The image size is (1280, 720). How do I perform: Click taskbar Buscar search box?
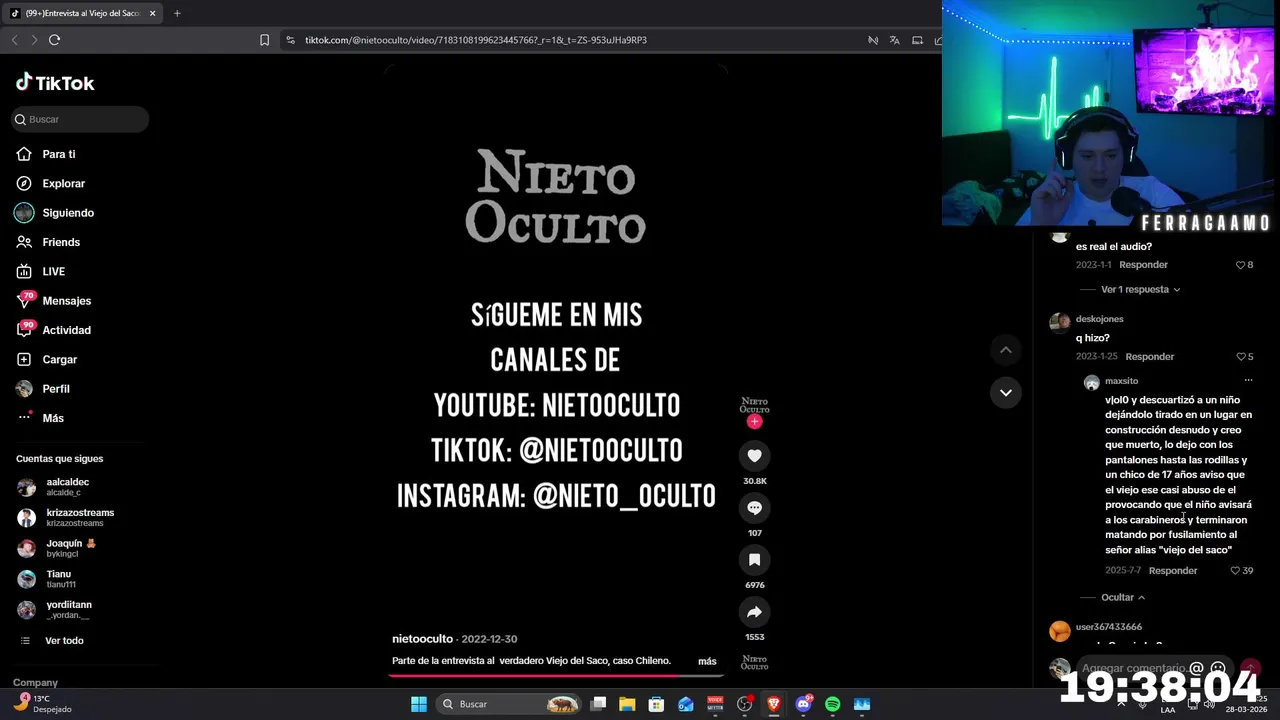pos(509,704)
